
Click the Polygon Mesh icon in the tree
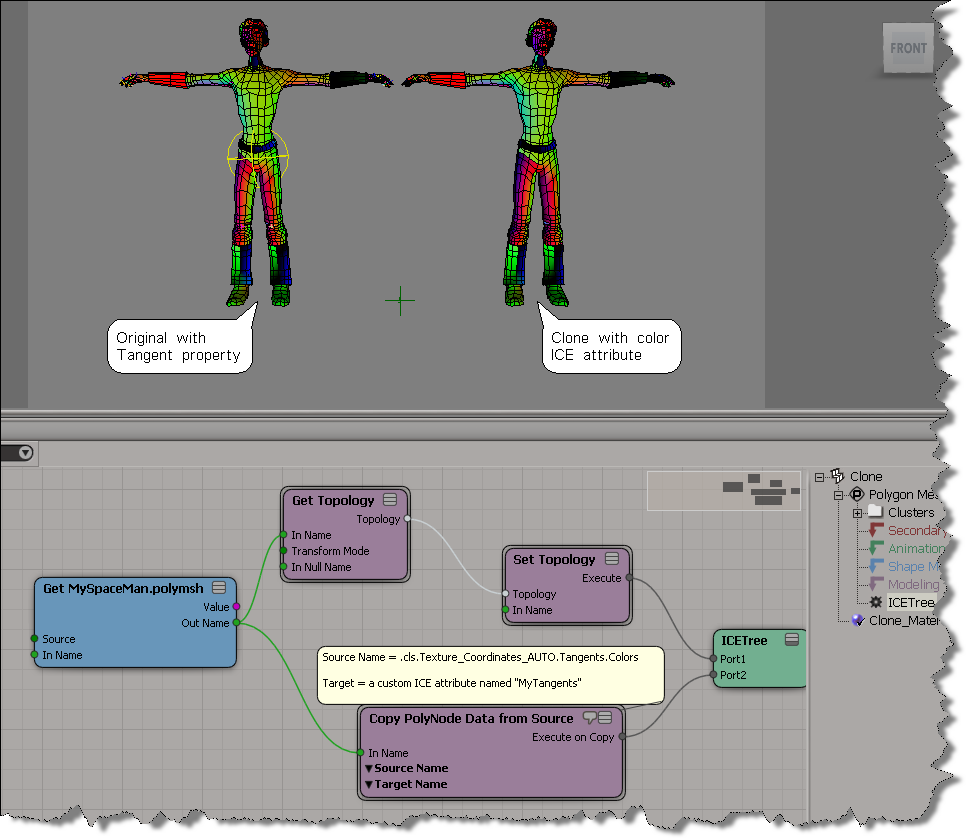pos(857,495)
